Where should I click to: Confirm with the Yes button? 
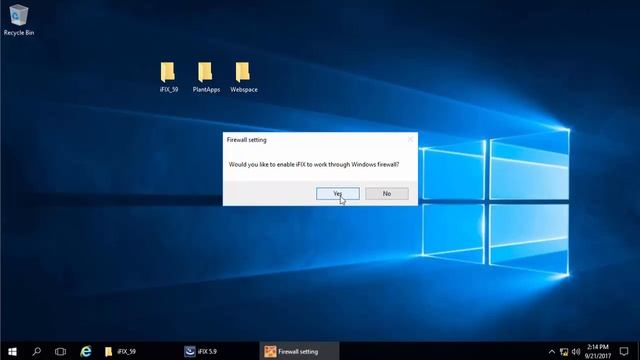pyautogui.click(x=338, y=193)
